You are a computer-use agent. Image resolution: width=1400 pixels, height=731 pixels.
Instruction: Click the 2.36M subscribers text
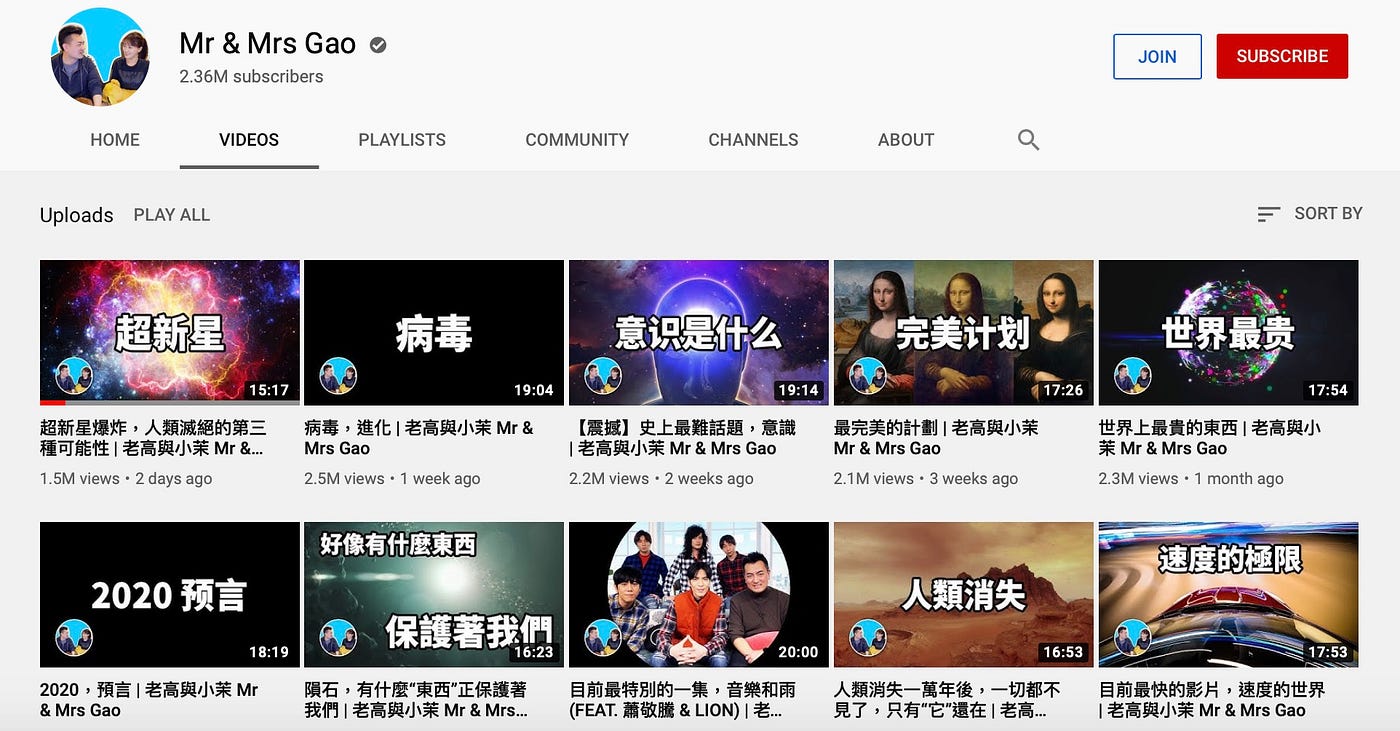coord(251,76)
